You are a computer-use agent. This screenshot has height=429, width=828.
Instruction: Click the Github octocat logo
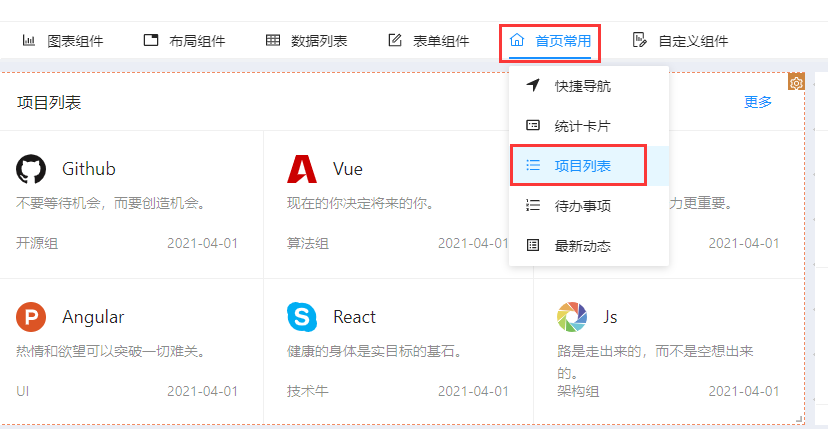tap(31, 169)
